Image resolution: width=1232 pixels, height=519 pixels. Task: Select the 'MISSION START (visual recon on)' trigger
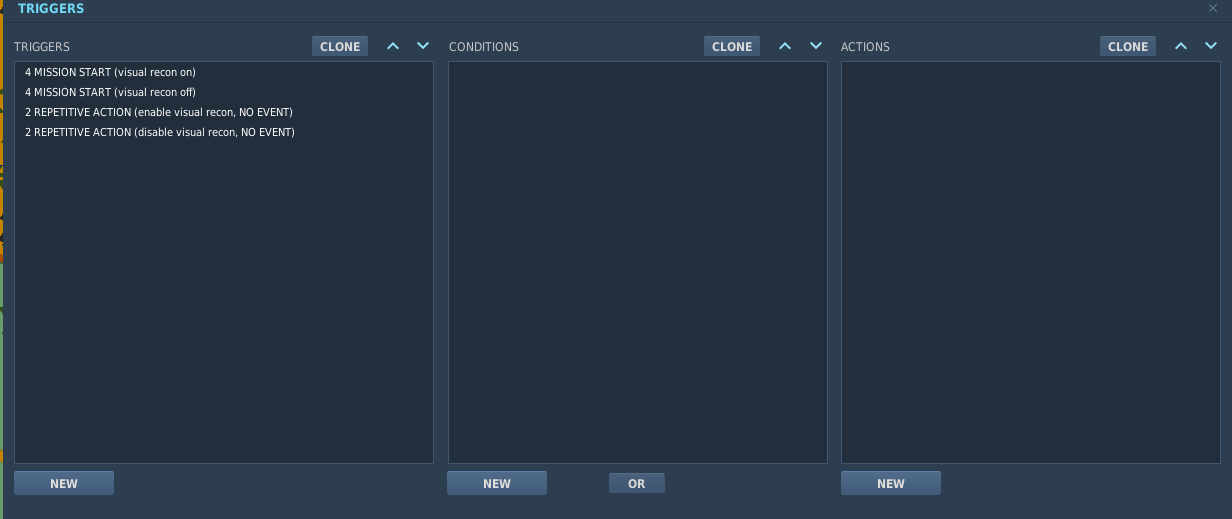tap(110, 72)
